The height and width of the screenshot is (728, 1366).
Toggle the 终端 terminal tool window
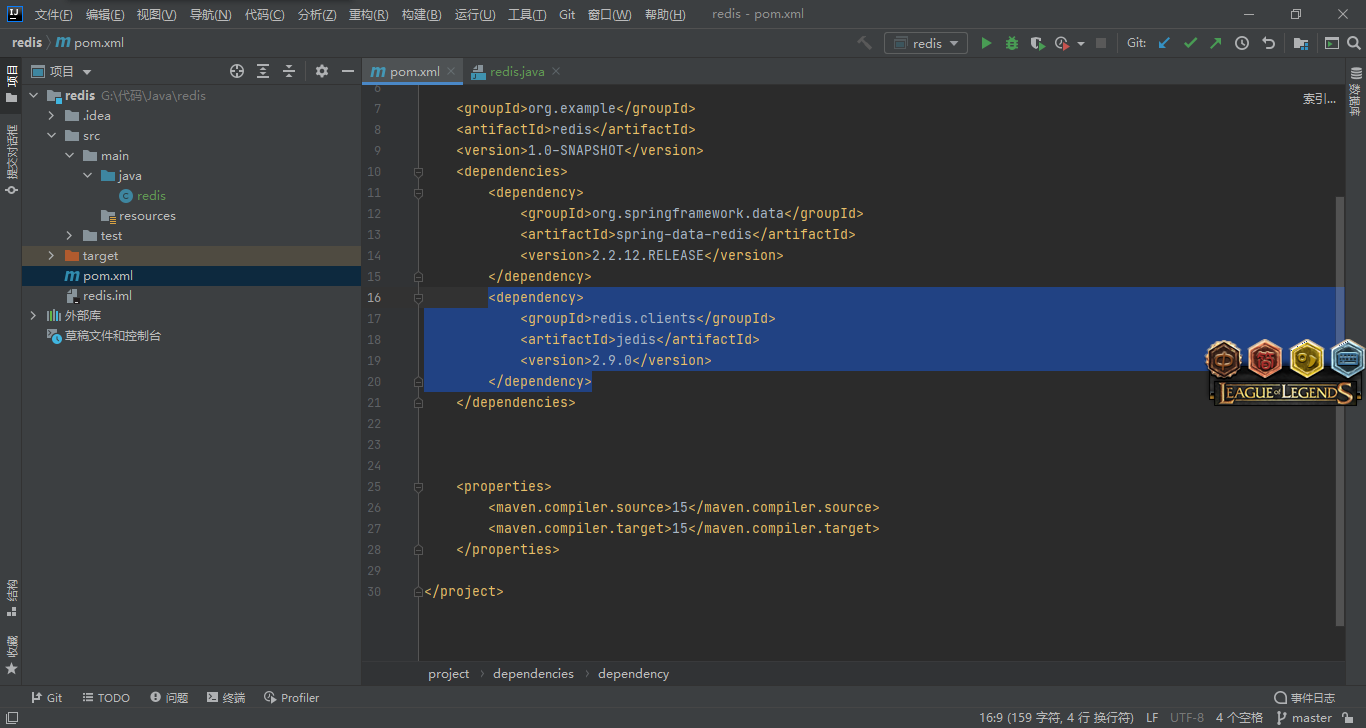pos(225,698)
